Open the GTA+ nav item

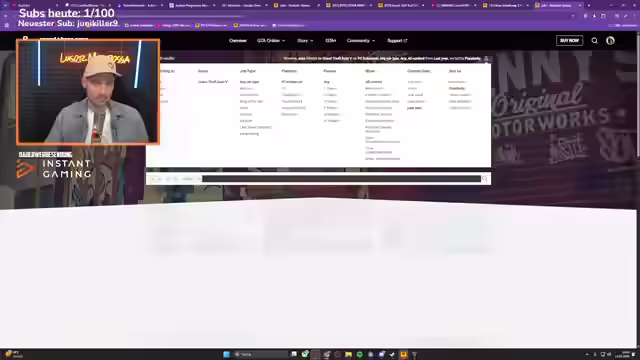pos(331,40)
